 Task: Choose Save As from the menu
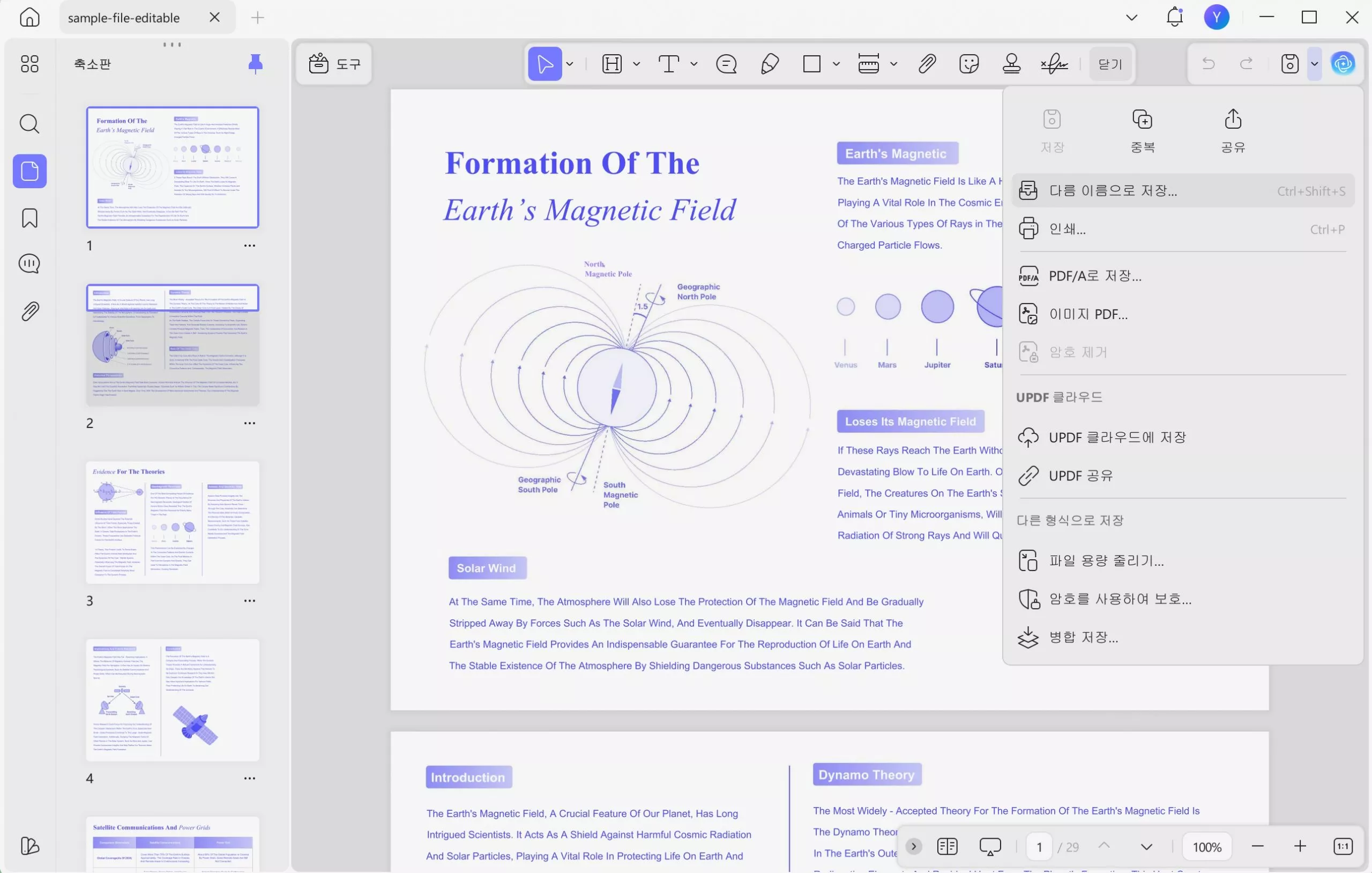pyautogui.click(x=1182, y=190)
